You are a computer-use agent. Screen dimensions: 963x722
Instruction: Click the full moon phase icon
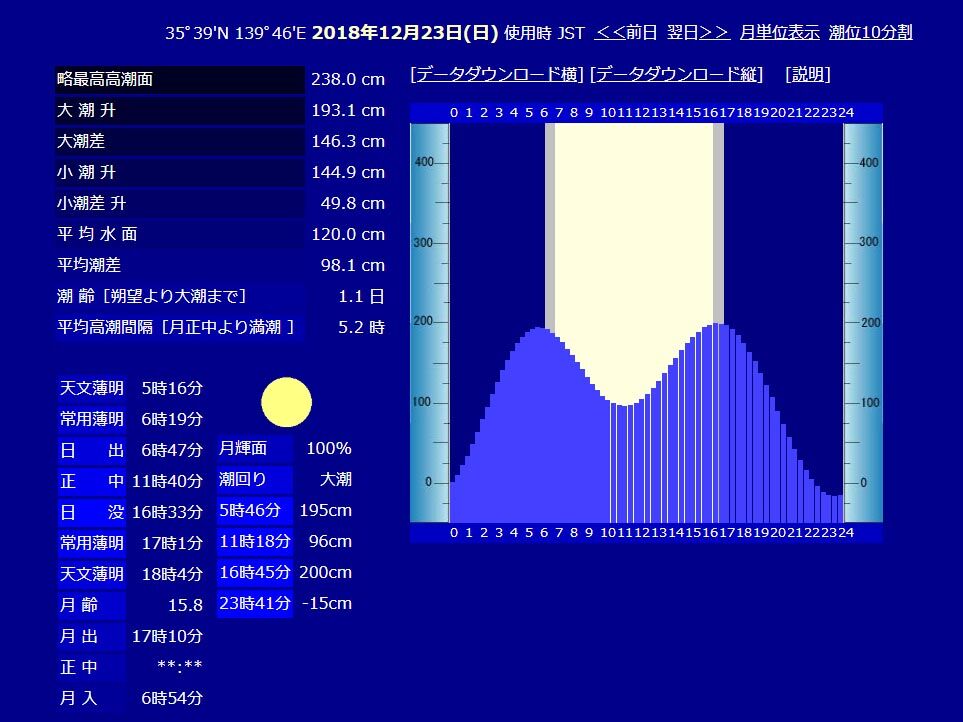(x=286, y=402)
